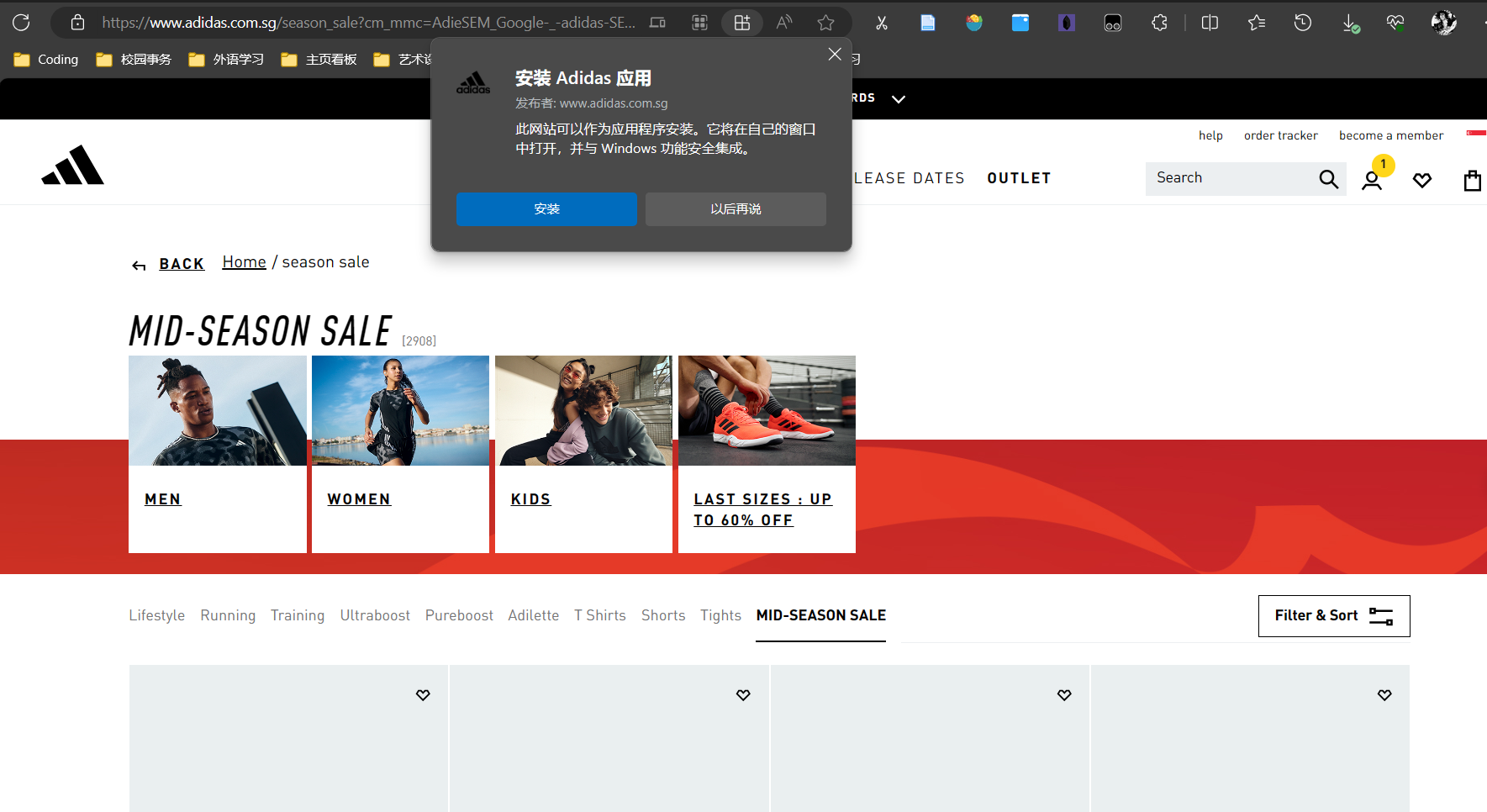
Task: Open the order tracker link
Action: pyautogui.click(x=1281, y=135)
